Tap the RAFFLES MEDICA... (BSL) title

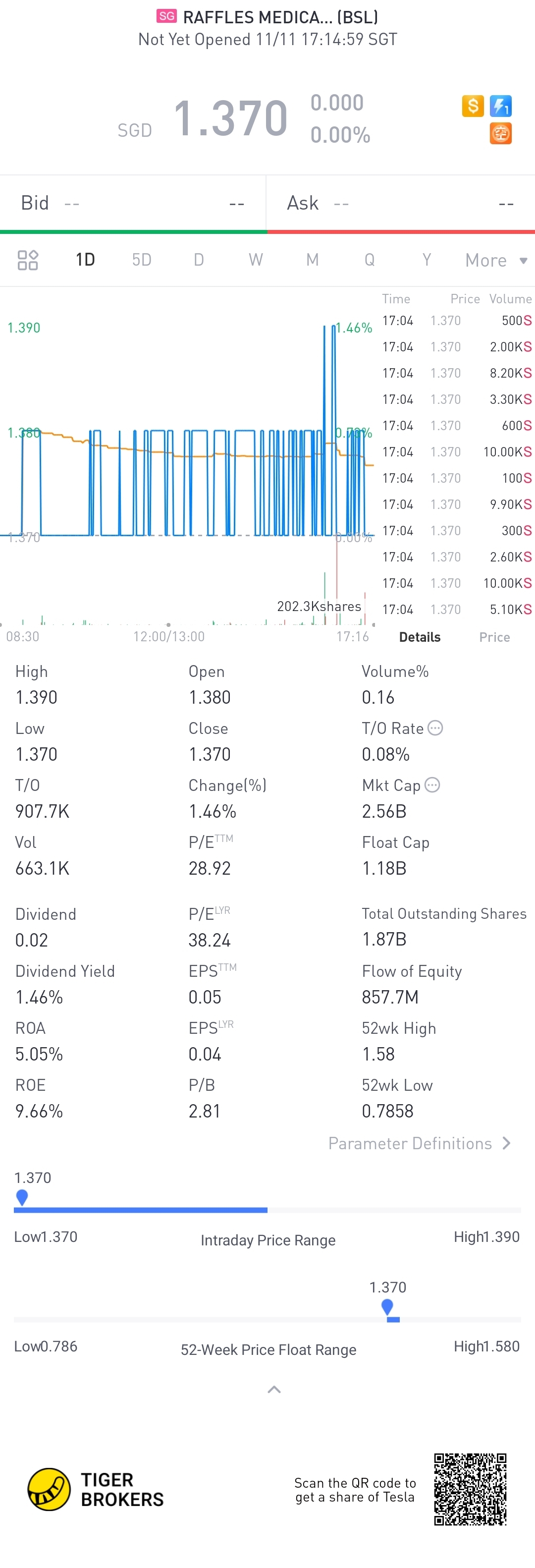click(280, 17)
